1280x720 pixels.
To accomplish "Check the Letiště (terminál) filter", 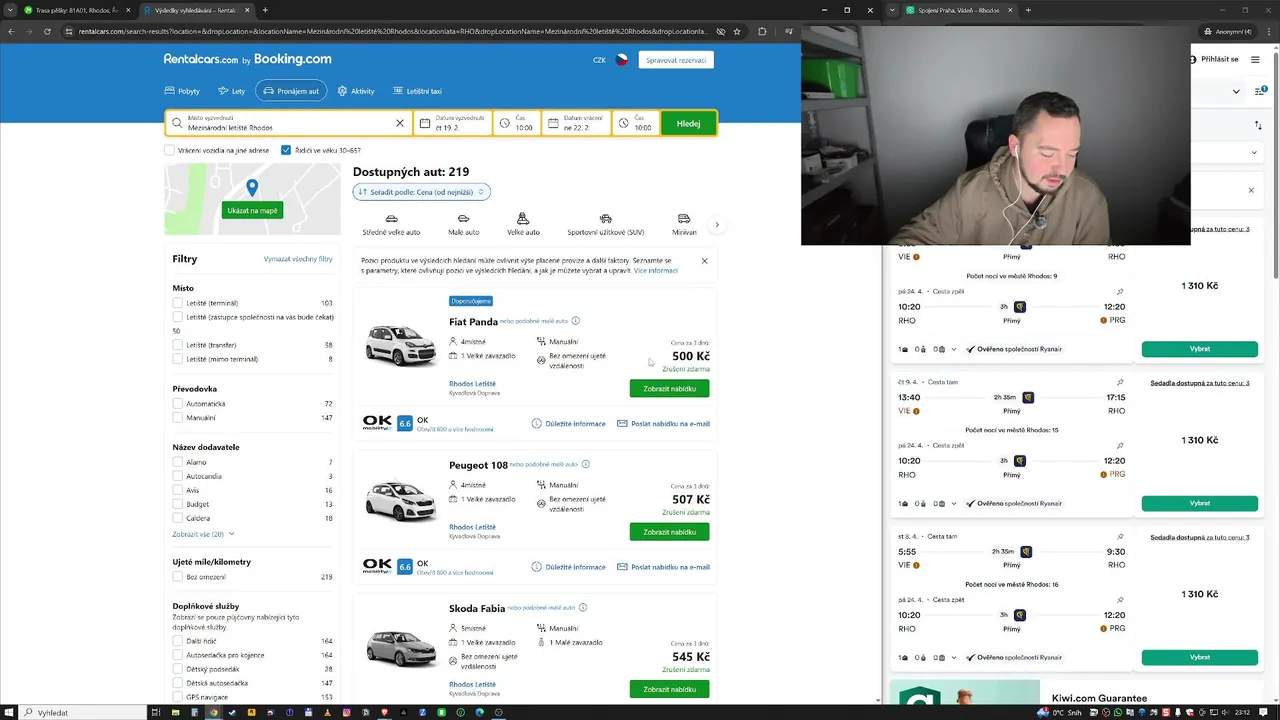I will point(178,303).
